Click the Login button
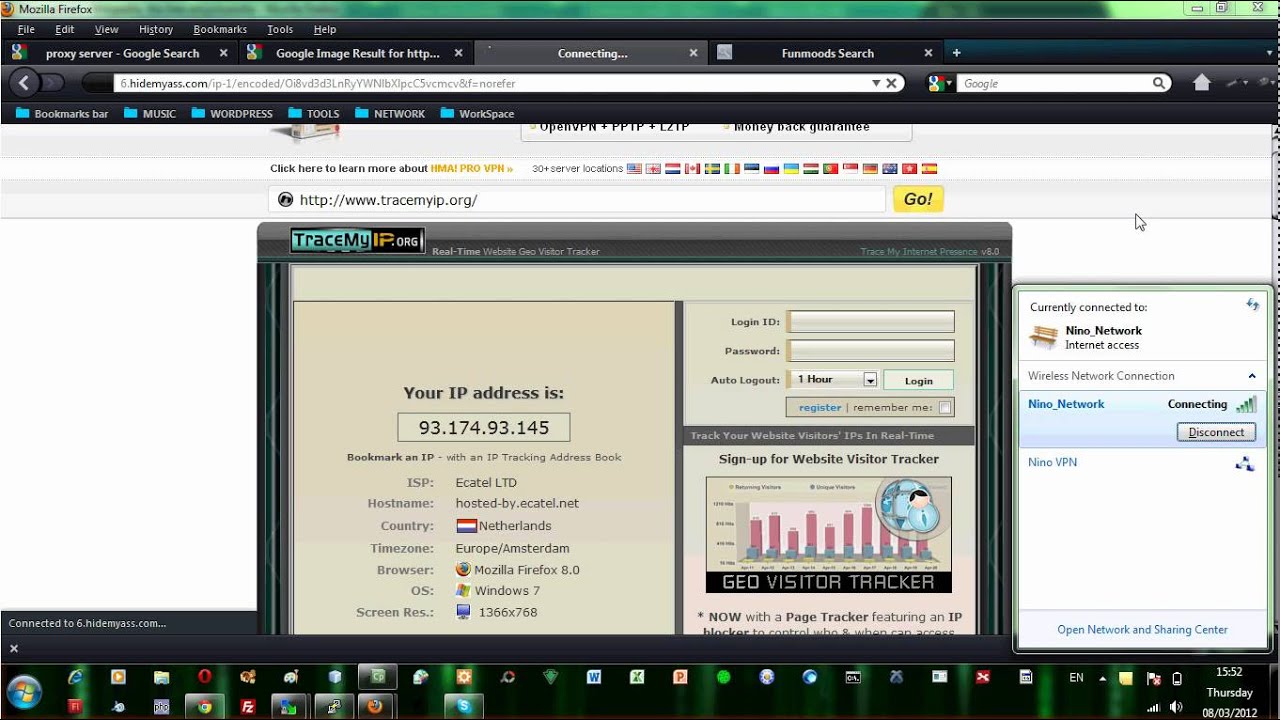 coord(918,380)
